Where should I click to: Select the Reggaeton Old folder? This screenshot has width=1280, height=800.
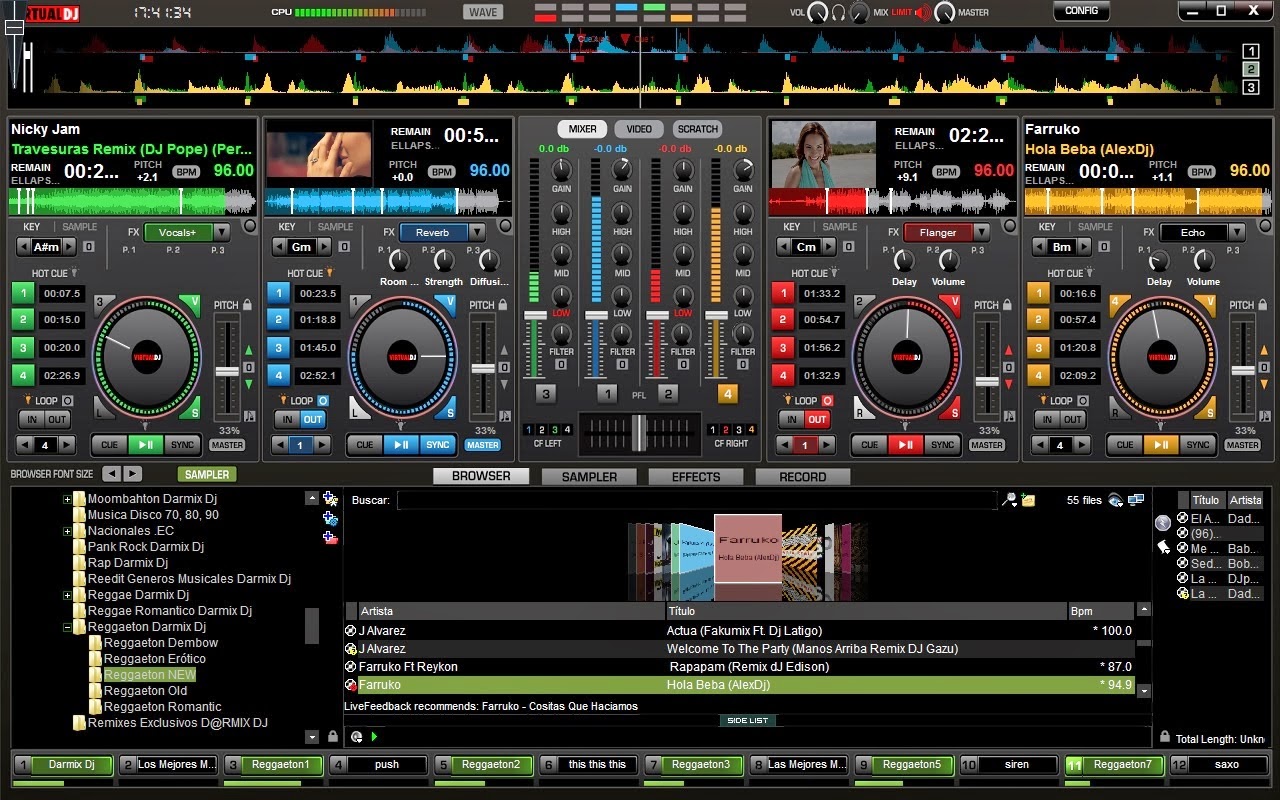tap(145, 691)
